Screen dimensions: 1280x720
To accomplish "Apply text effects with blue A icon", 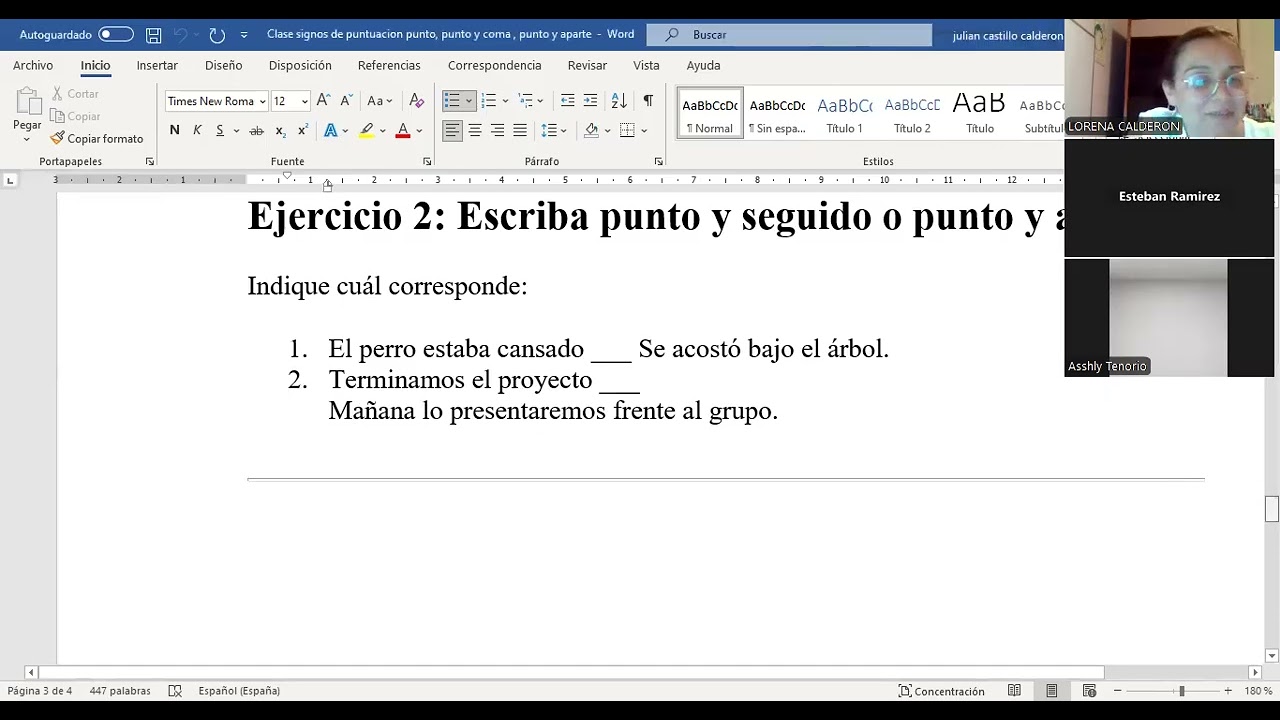I will coord(330,131).
